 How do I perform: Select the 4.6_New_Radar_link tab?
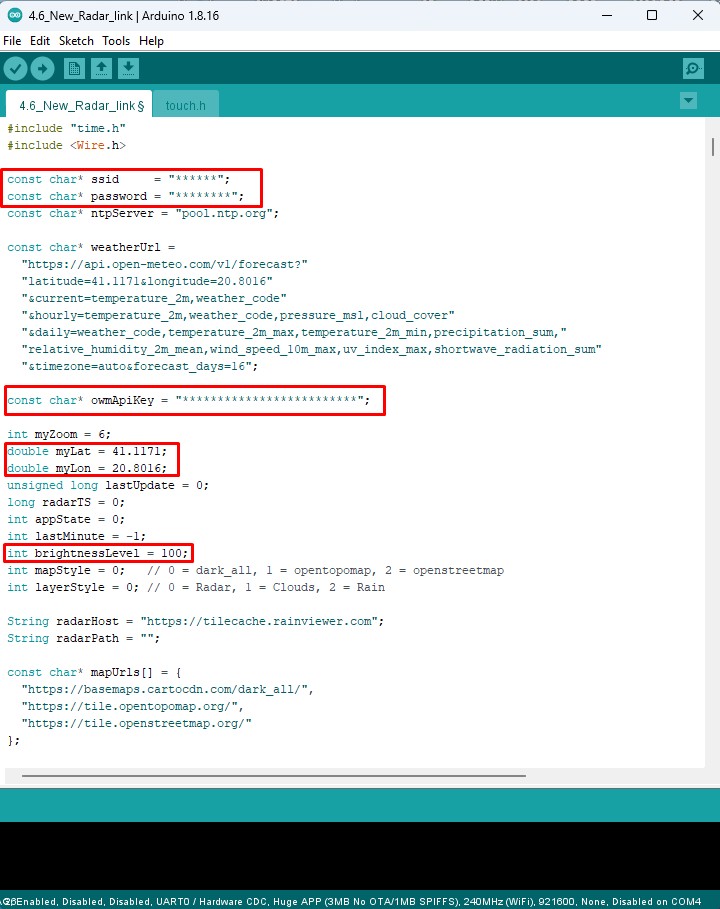[82, 105]
